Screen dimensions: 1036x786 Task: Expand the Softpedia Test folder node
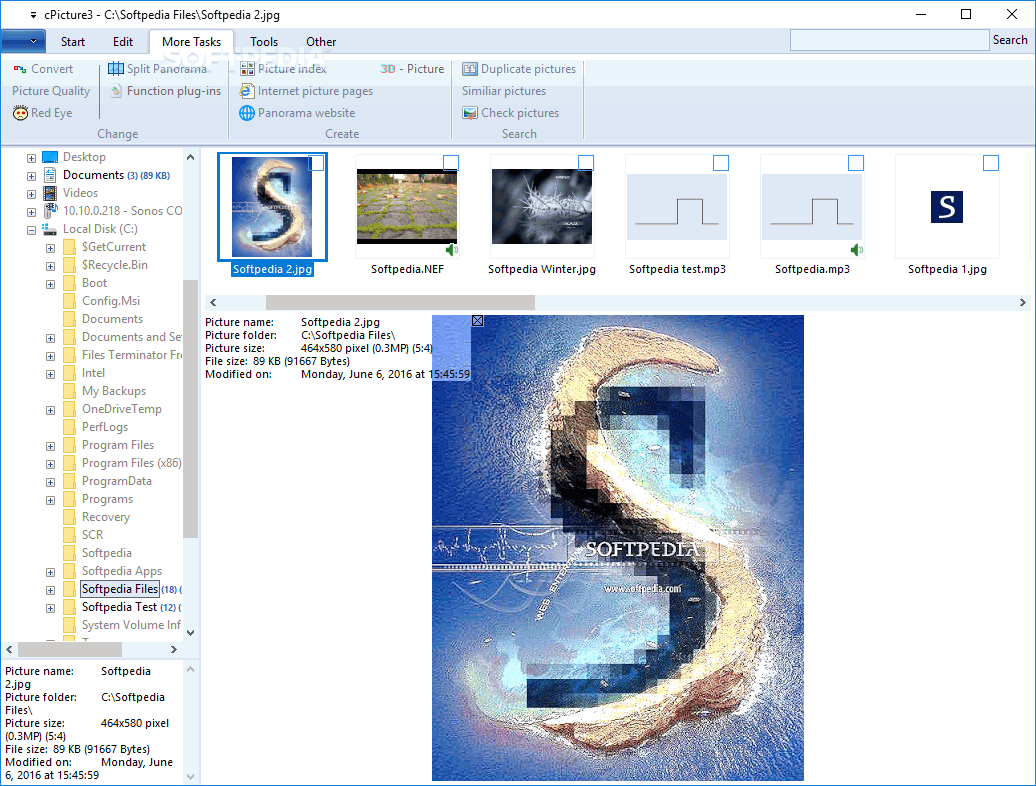(x=50, y=608)
